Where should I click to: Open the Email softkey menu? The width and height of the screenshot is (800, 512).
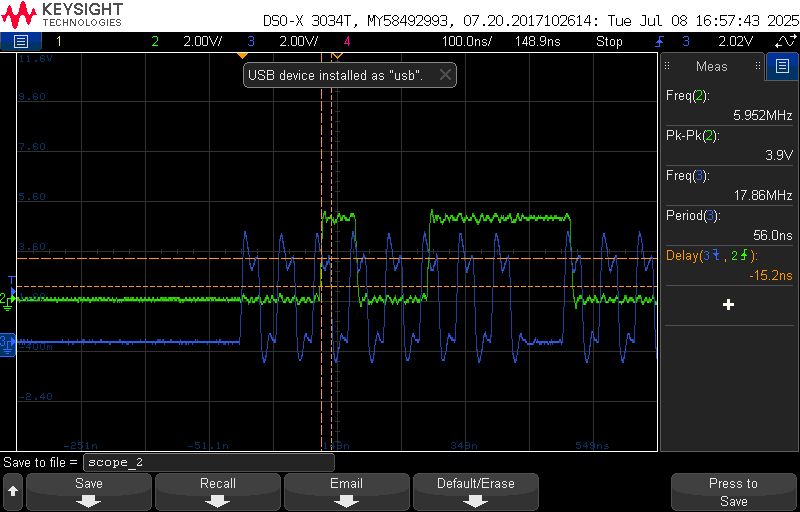coord(346,491)
